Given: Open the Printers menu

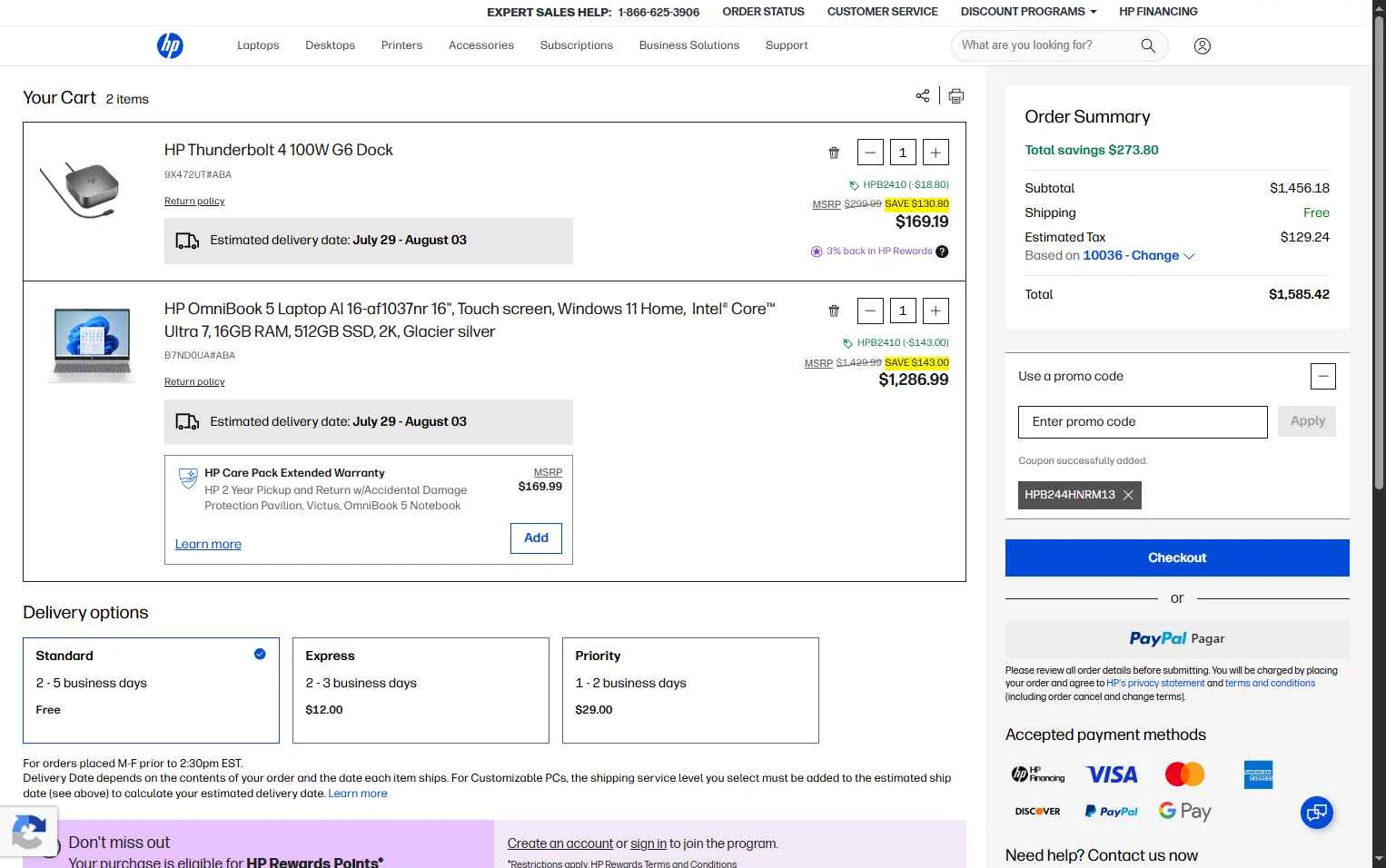Looking at the screenshot, I should [x=401, y=45].
